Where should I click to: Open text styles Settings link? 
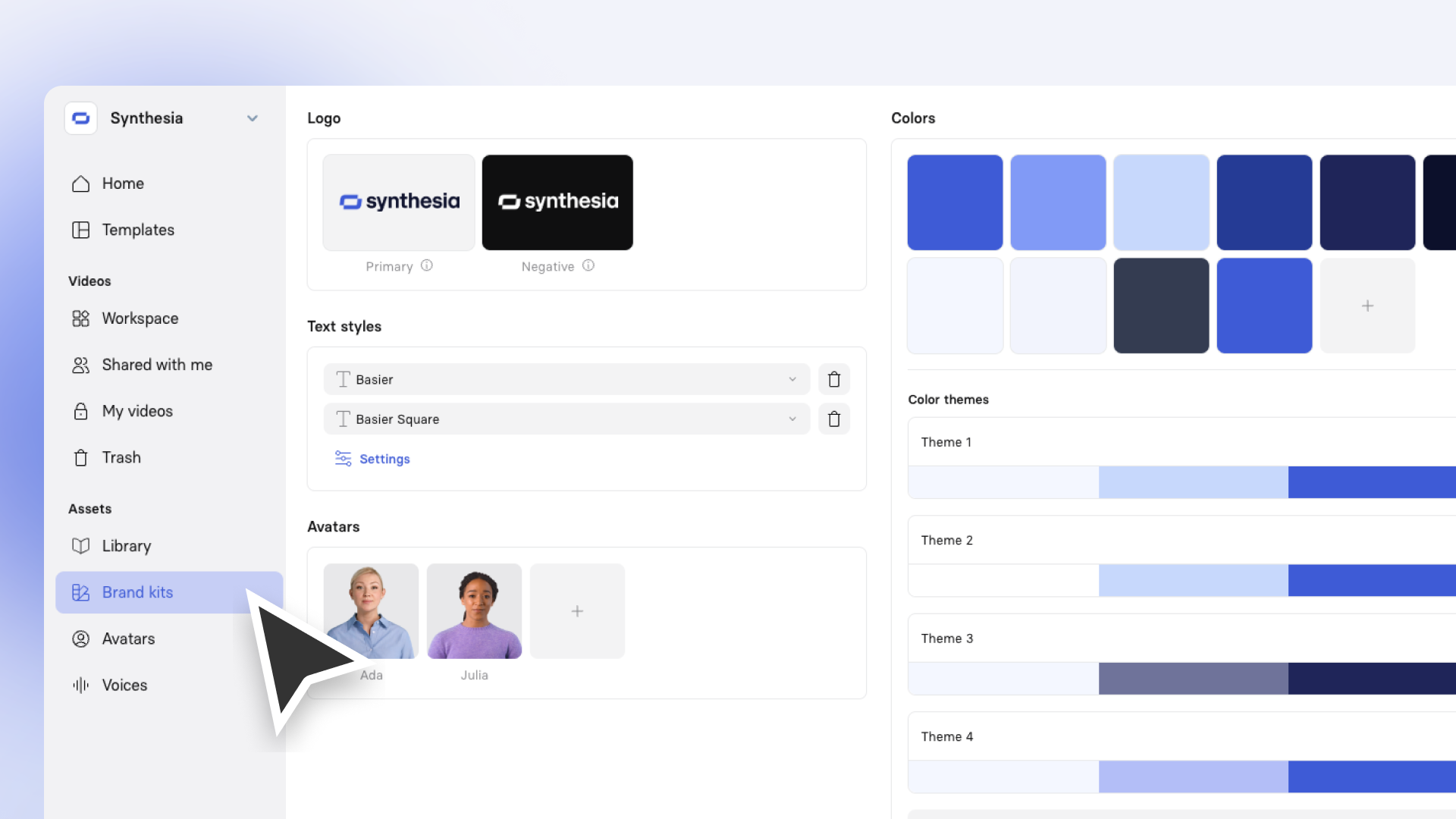[x=384, y=459]
